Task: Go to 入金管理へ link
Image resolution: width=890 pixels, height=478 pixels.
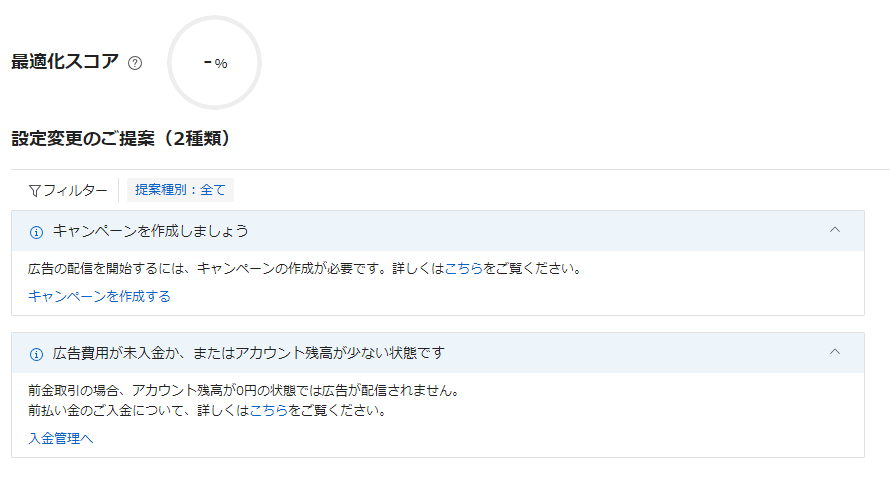Action: tap(60, 438)
